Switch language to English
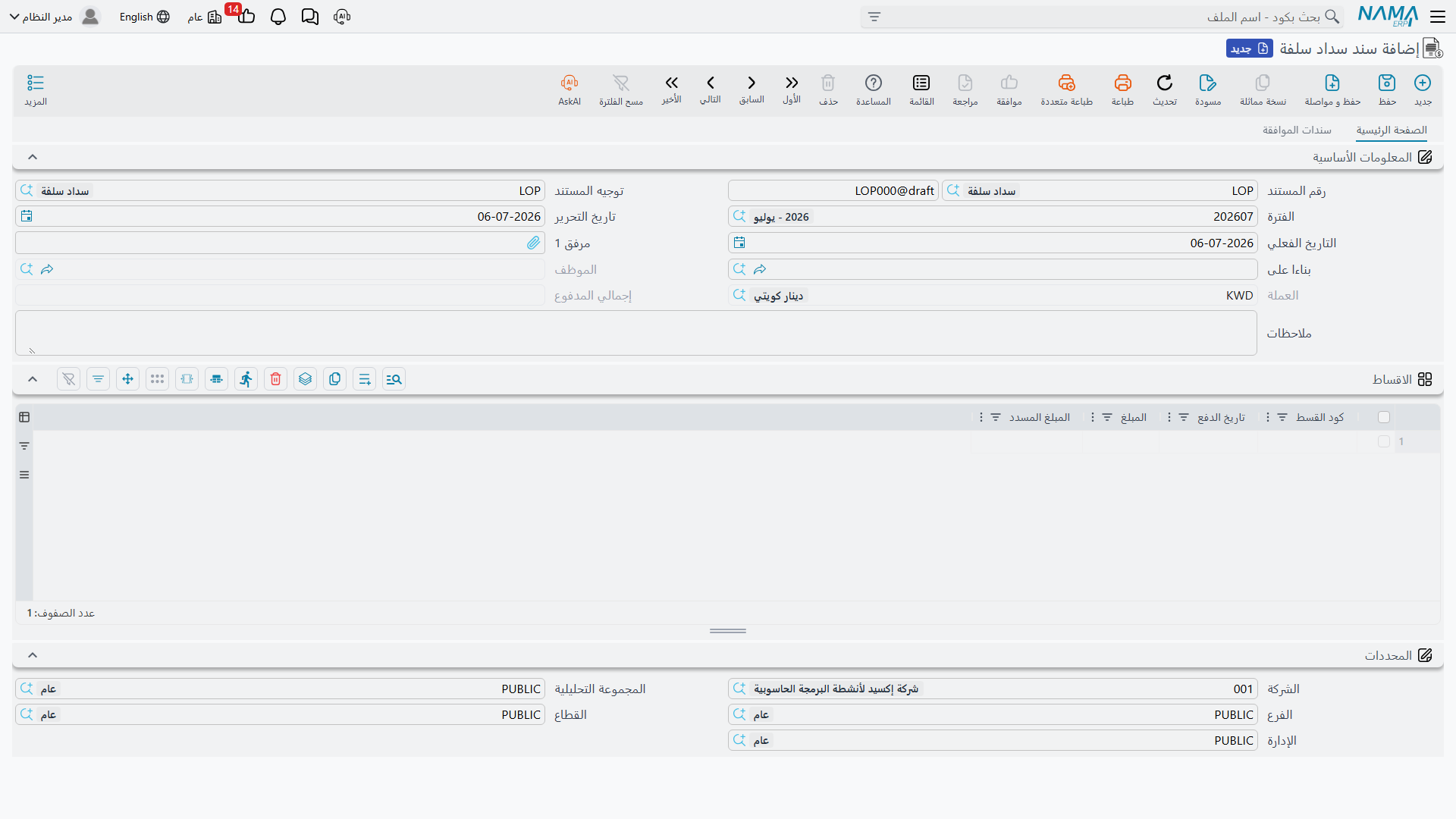This screenshot has width=1456, height=819. 144,17
